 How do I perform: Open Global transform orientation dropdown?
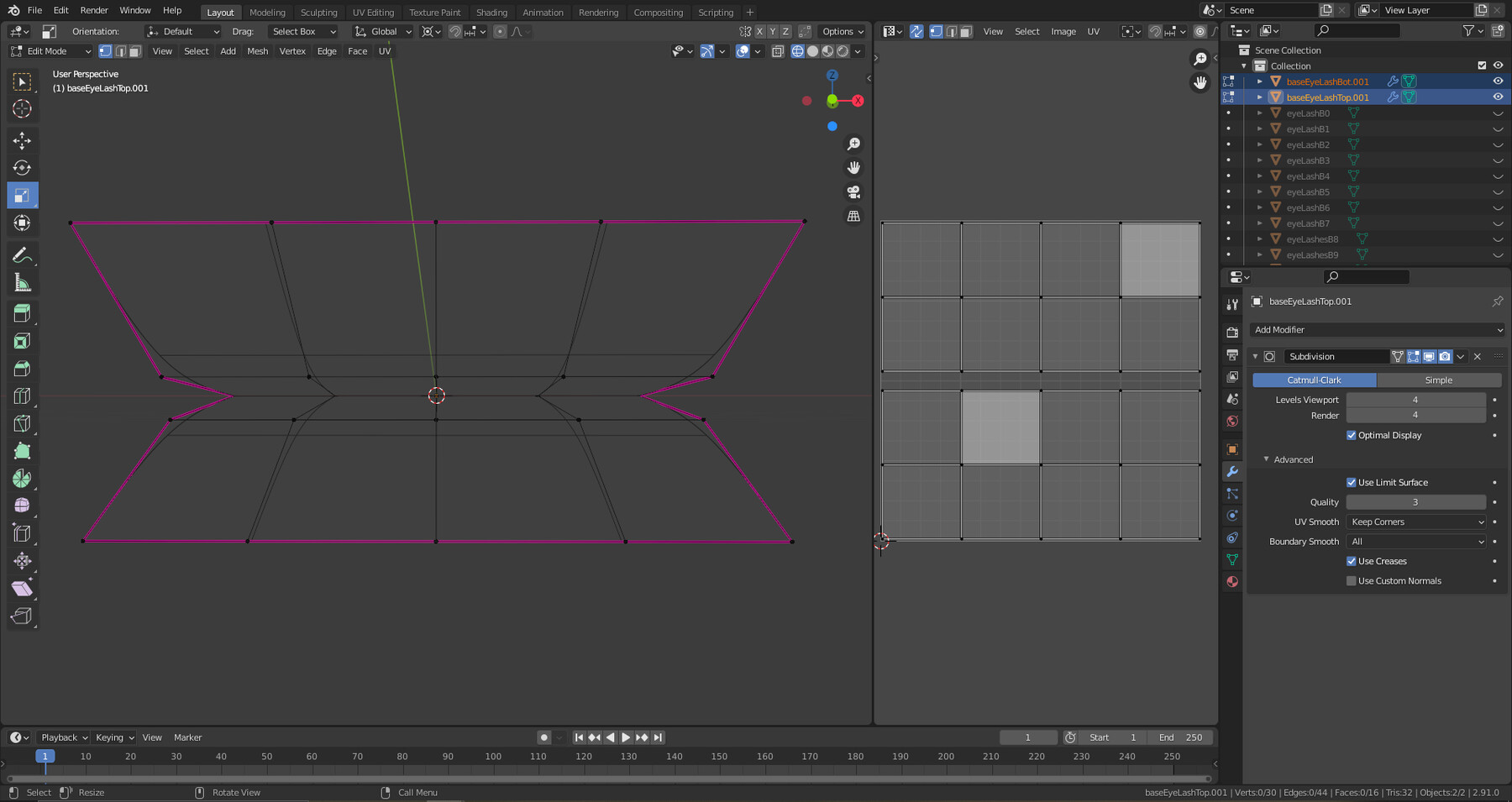click(383, 31)
